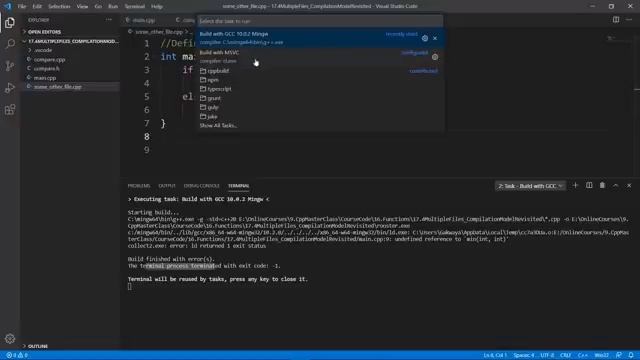Split the terminal panel
640x360 pixels.
point(589,185)
